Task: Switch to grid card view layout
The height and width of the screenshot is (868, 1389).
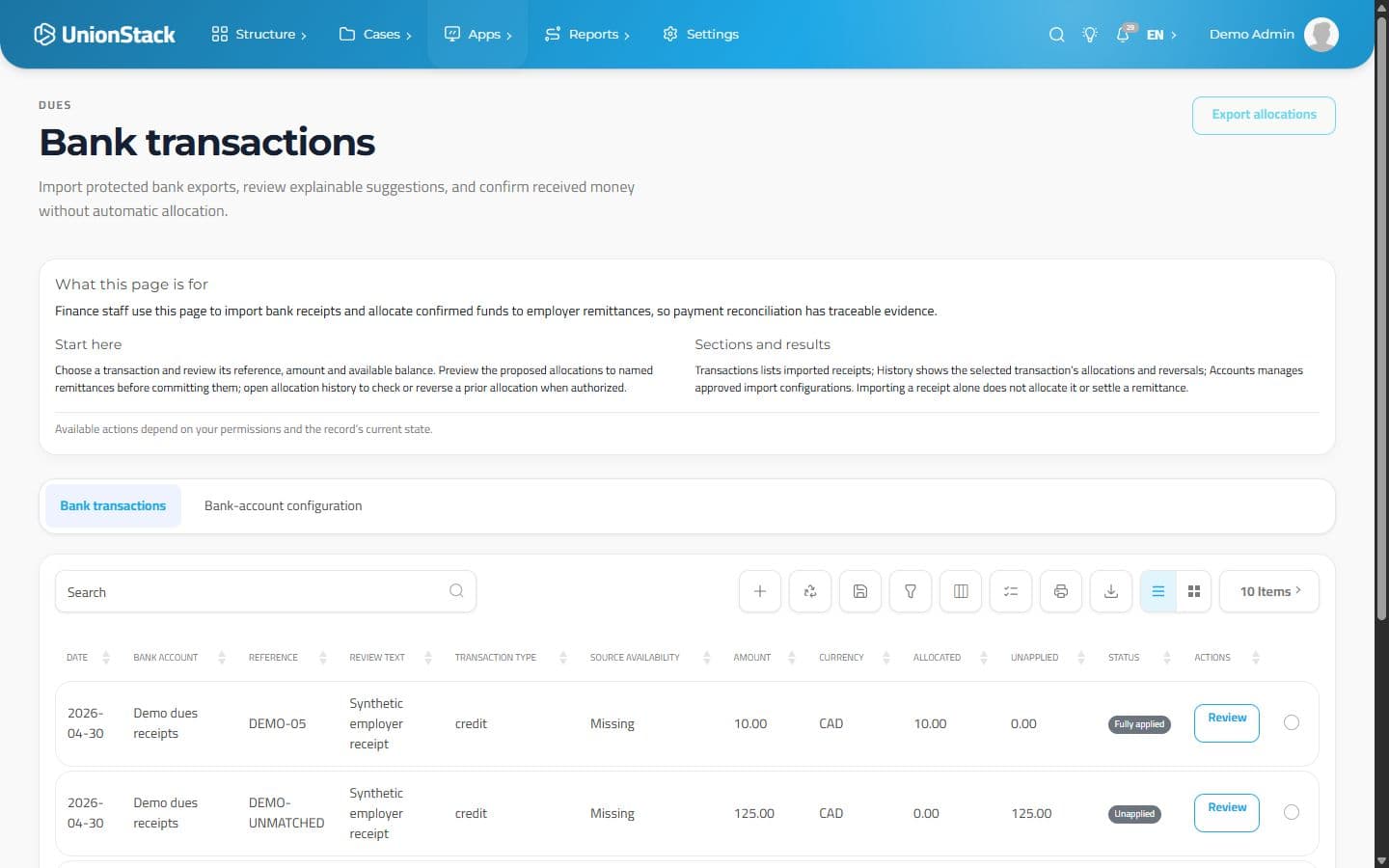Action: tap(1194, 591)
